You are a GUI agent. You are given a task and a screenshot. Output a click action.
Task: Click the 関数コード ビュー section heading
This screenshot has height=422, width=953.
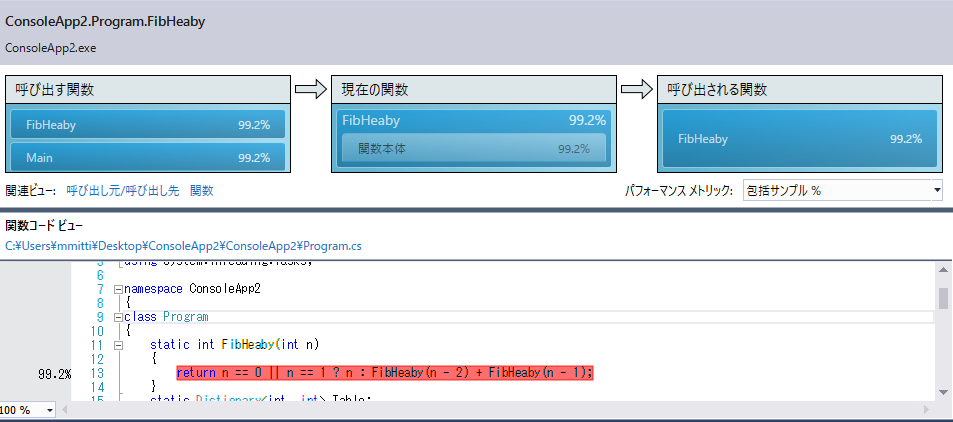point(44,226)
